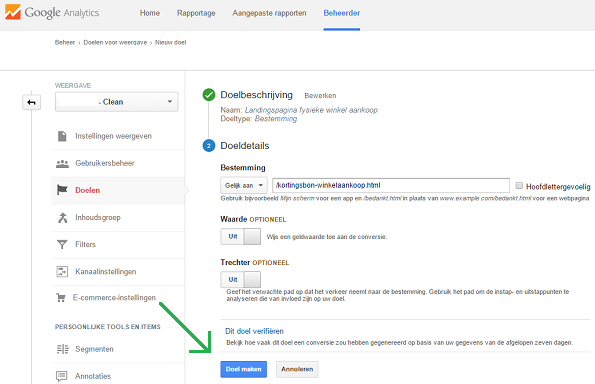595x384 pixels.
Task: Open Aangepaste rapporten tab
Action: [x=269, y=13]
